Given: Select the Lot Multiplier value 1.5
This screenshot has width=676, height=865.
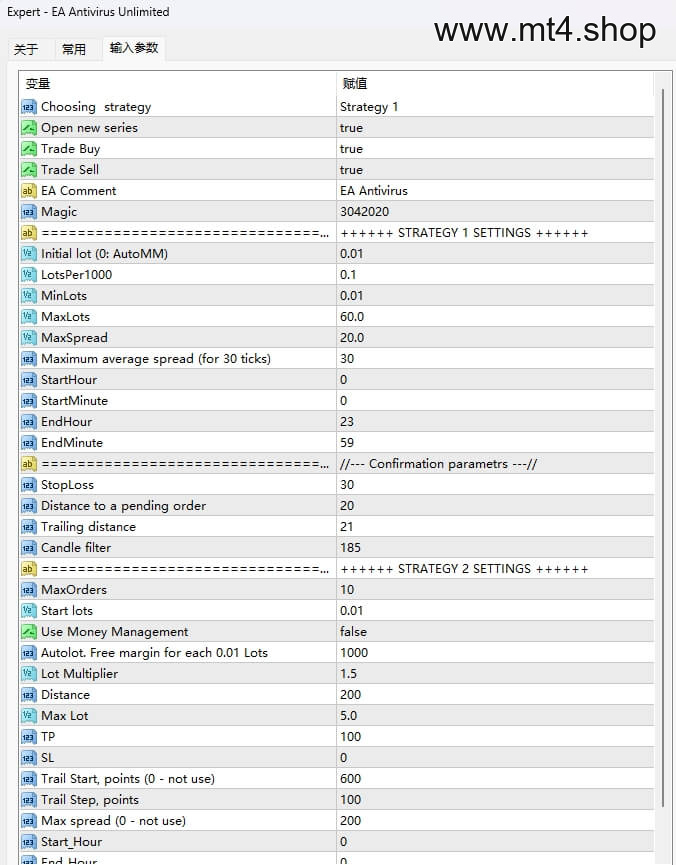Looking at the screenshot, I should click(348, 674).
